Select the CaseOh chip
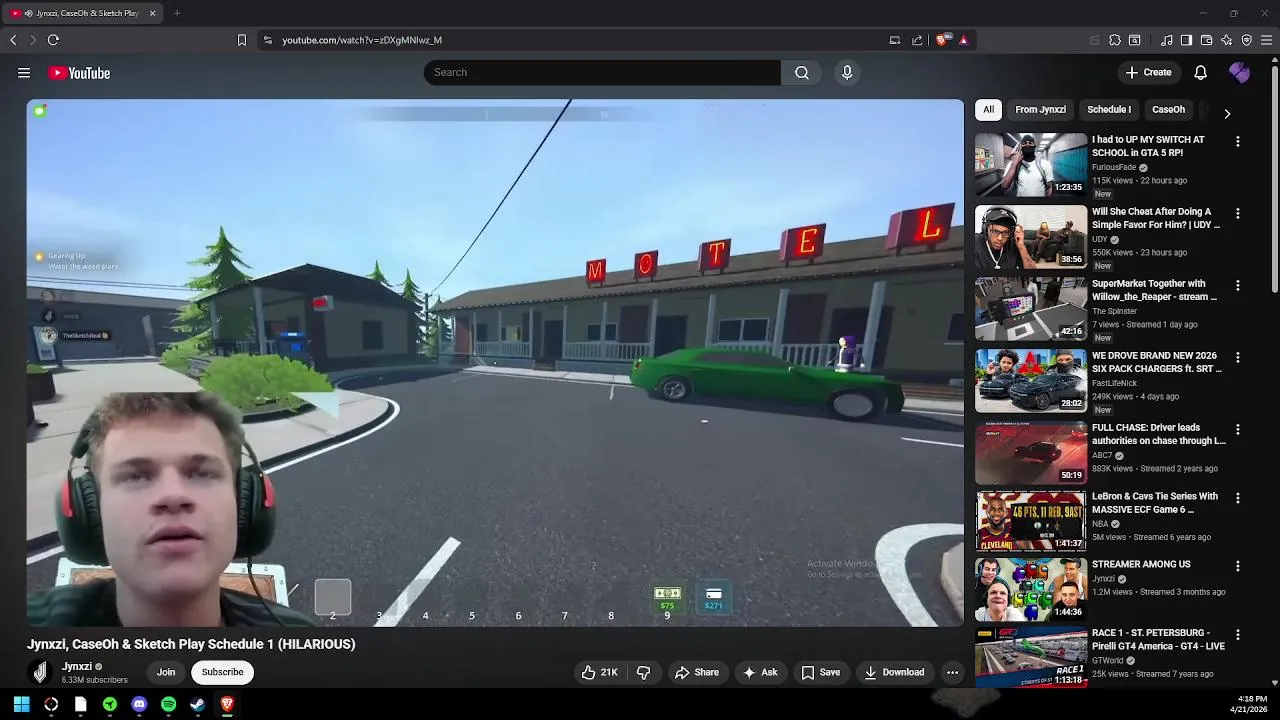Viewport: 1280px width, 720px height. [1168, 110]
